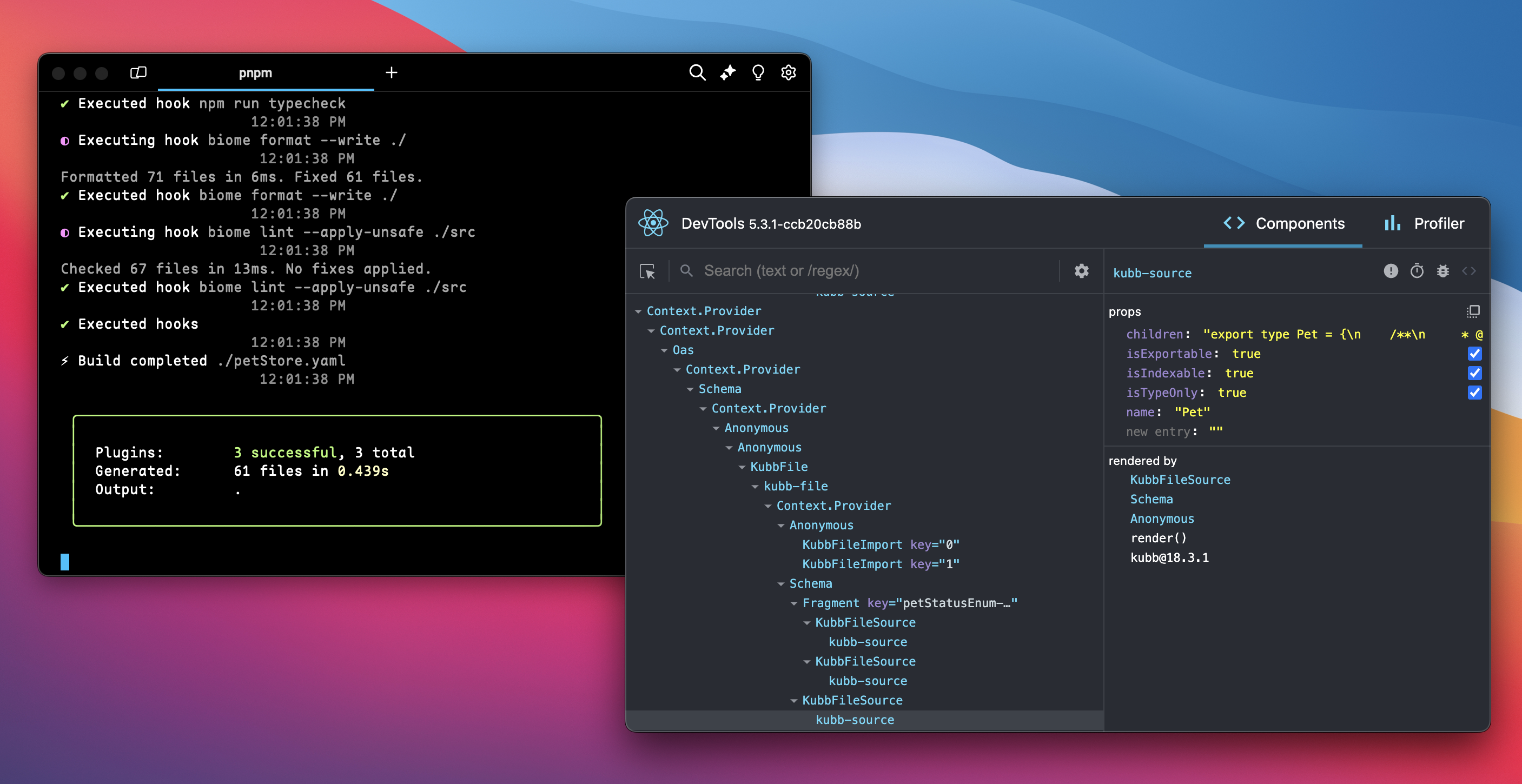Click the search magnifier icon in DevTools
Image resolution: width=1522 pixels, height=784 pixels.
[686, 270]
